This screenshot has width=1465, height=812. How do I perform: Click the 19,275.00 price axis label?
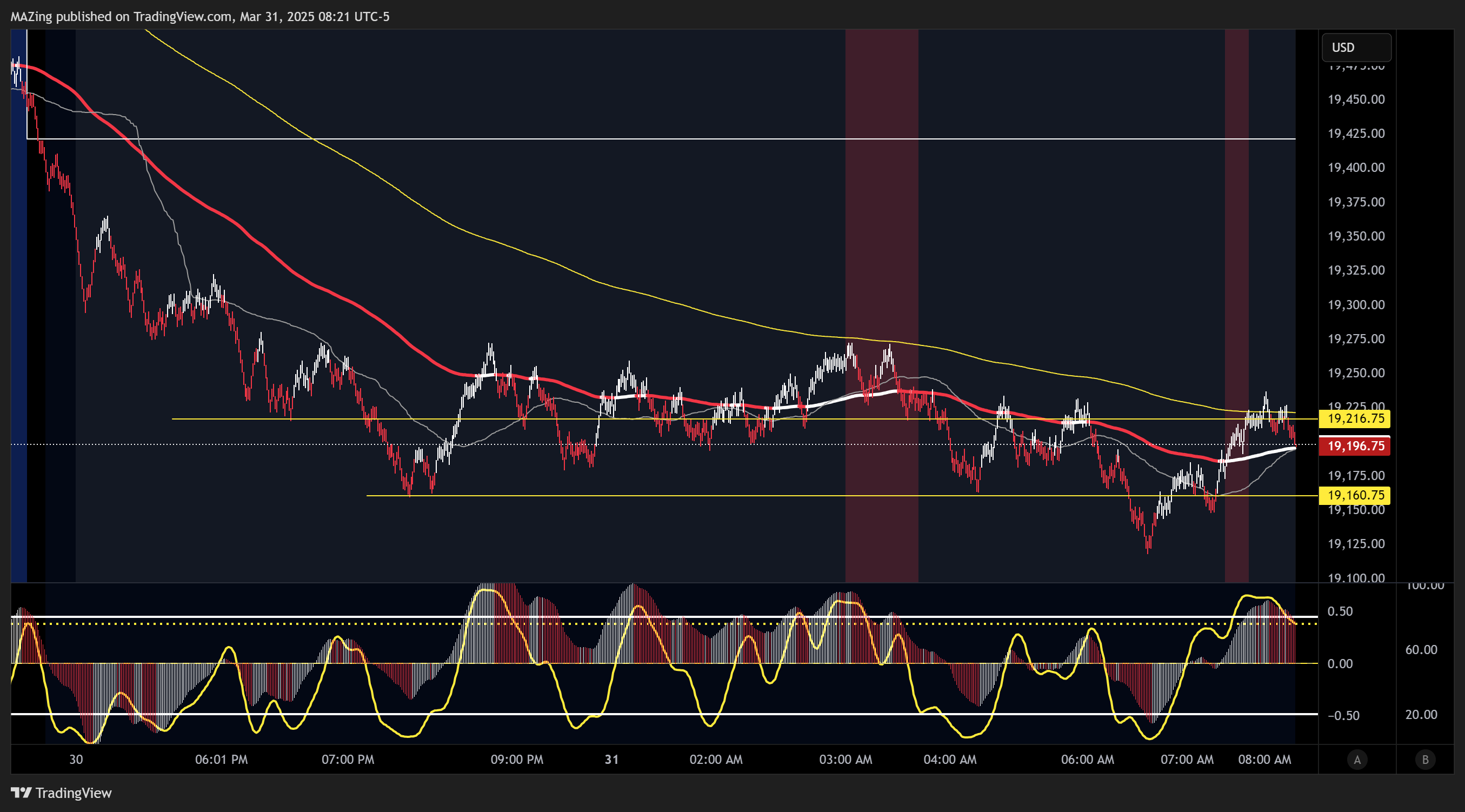click(x=1356, y=339)
